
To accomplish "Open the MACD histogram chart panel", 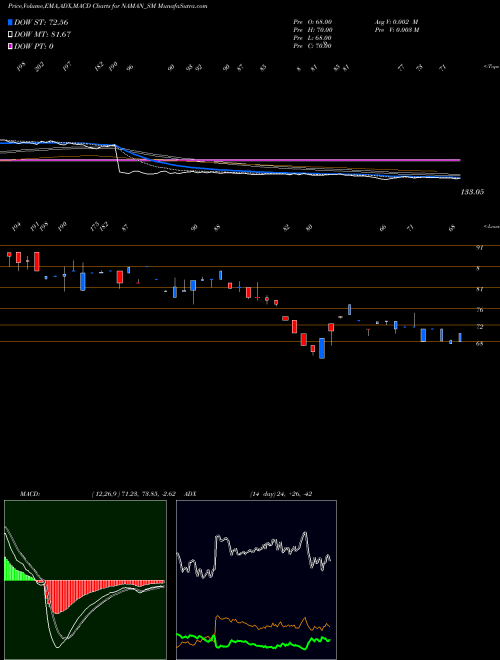I will click(85, 580).
